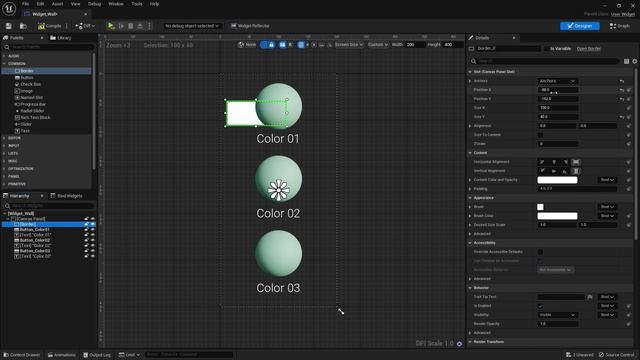The image size is (640, 360).
Task: Toggle visibility of Button_Color02 in the hierarchy
Action: (93, 240)
